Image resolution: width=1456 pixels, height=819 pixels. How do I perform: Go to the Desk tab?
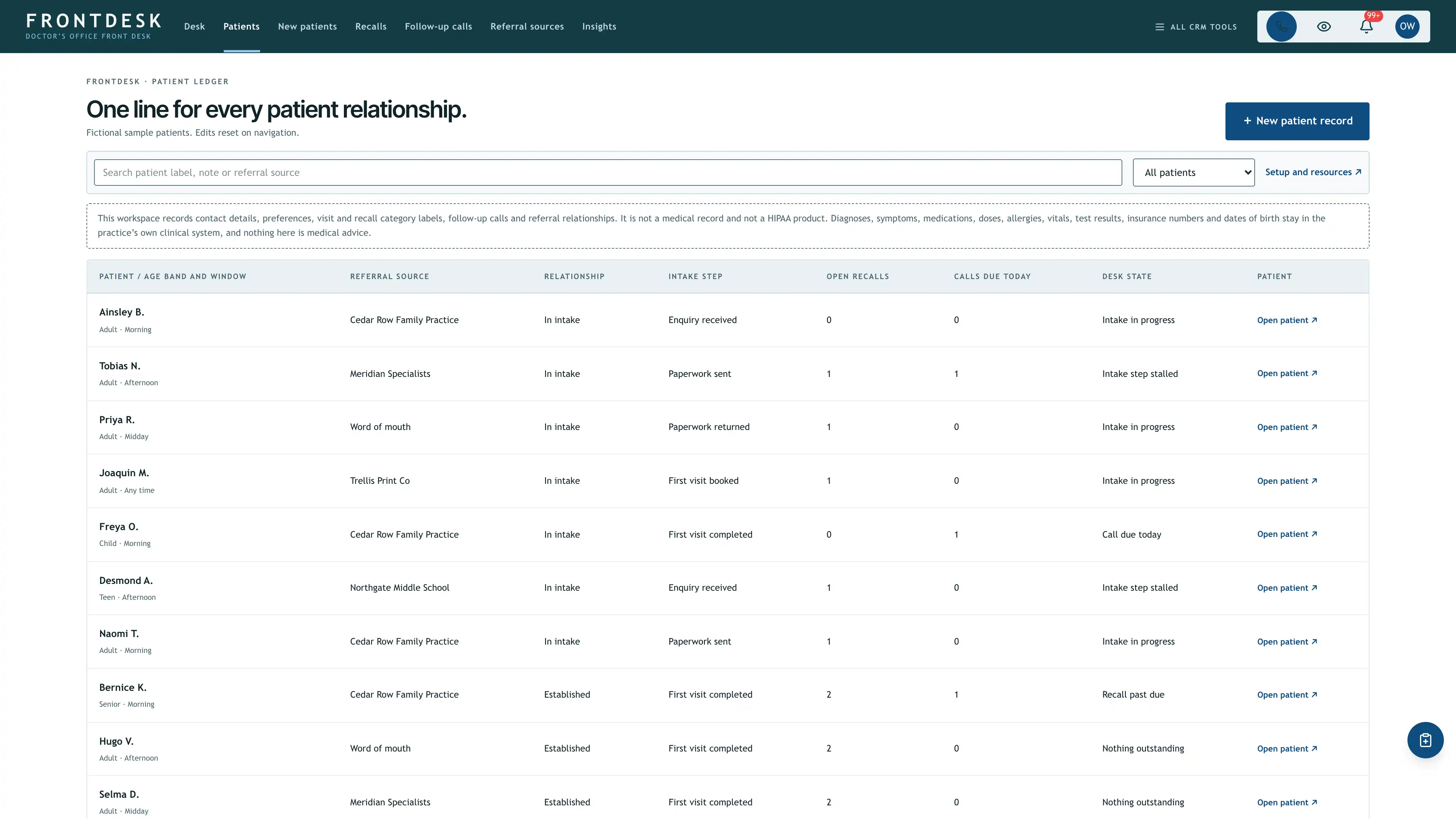click(x=195, y=27)
